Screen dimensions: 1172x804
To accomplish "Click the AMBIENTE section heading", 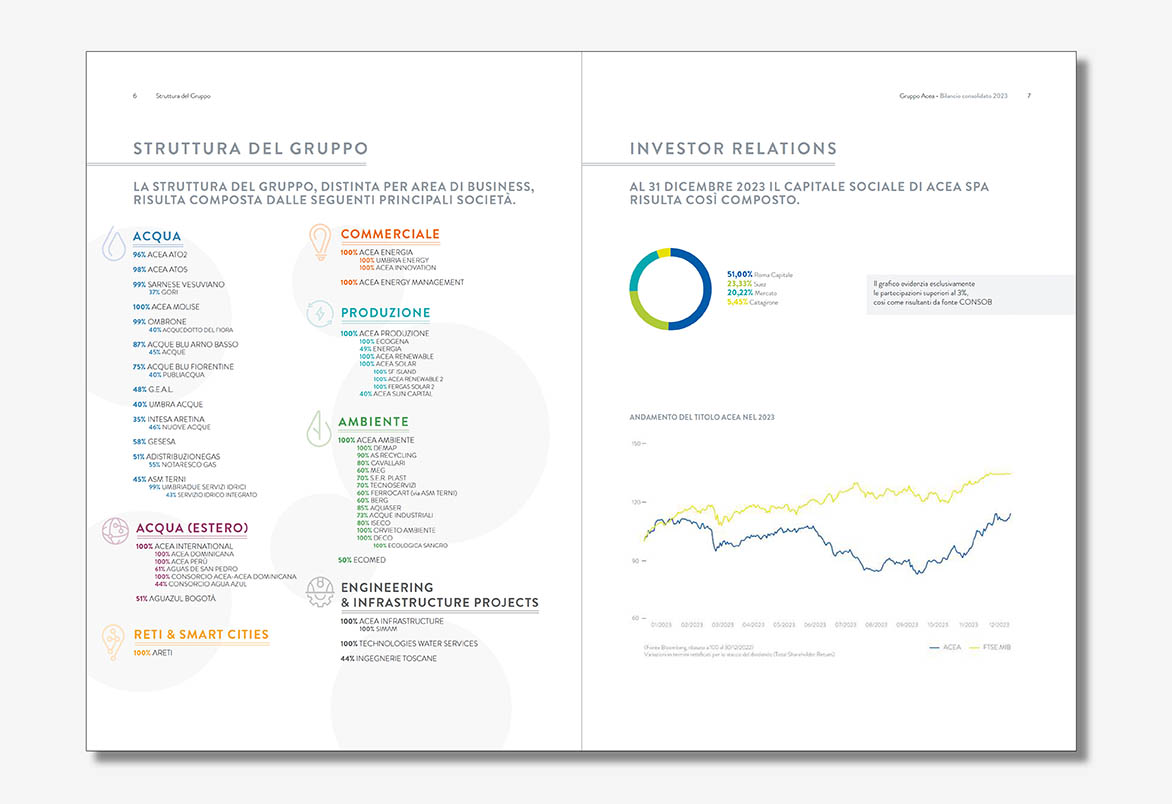I will click(x=374, y=421).
